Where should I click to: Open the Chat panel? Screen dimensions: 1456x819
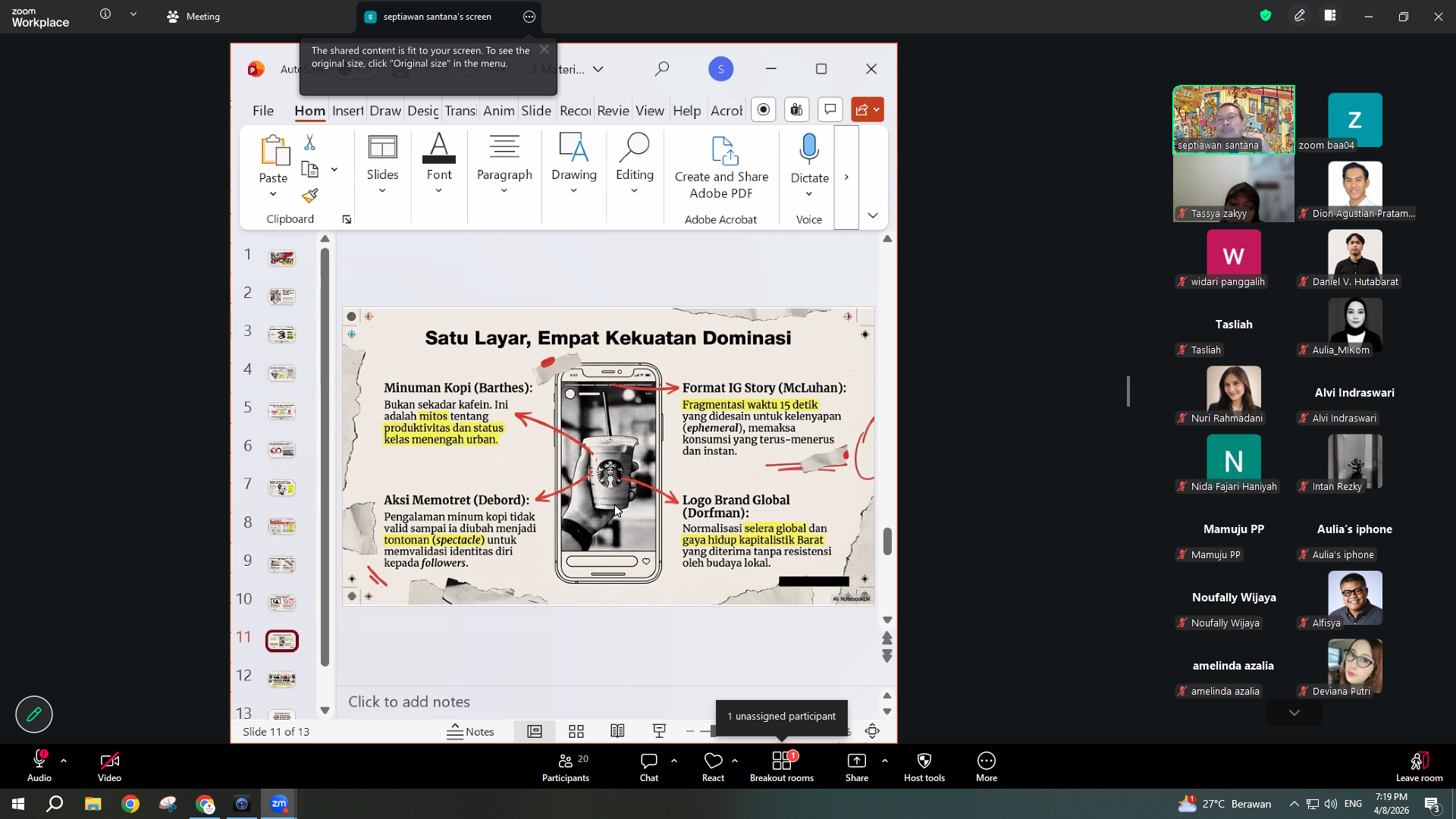point(649,767)
